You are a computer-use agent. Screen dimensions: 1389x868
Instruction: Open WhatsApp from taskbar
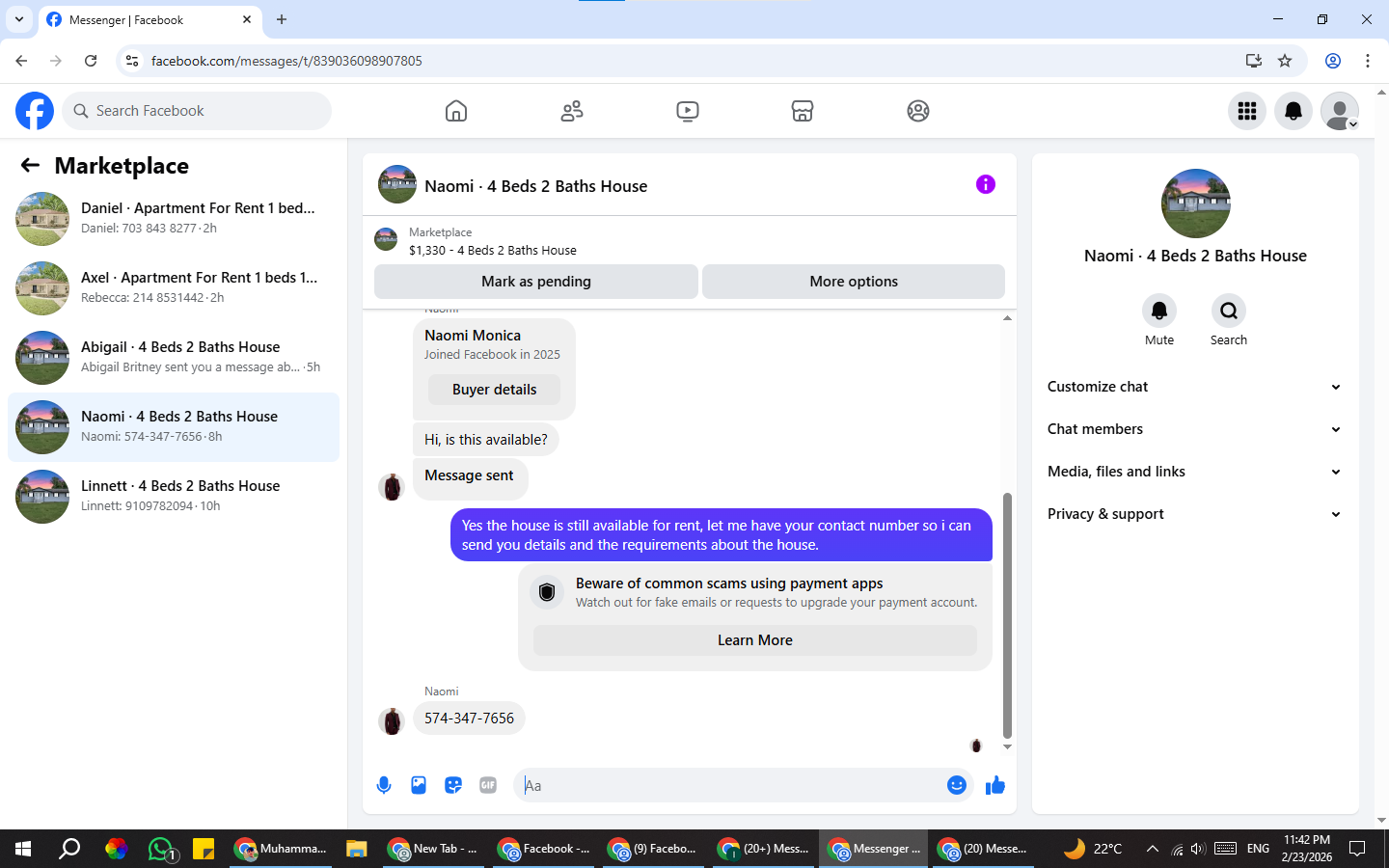pos(161,849)
